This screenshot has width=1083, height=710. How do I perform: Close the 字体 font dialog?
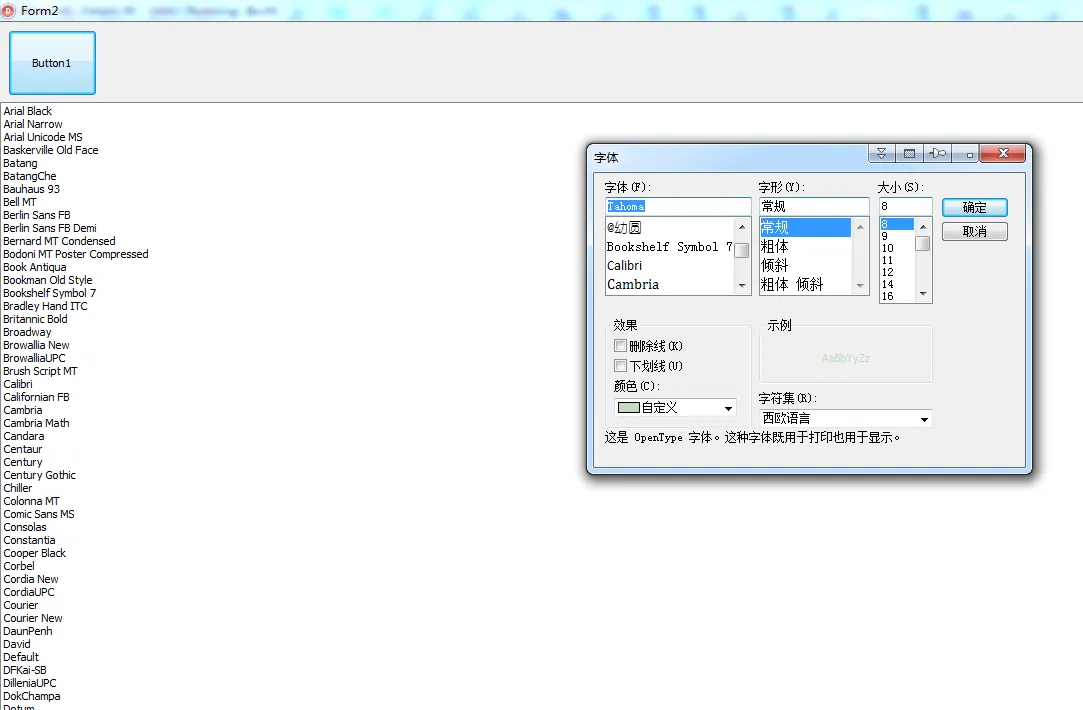(x=1003, y=153)
